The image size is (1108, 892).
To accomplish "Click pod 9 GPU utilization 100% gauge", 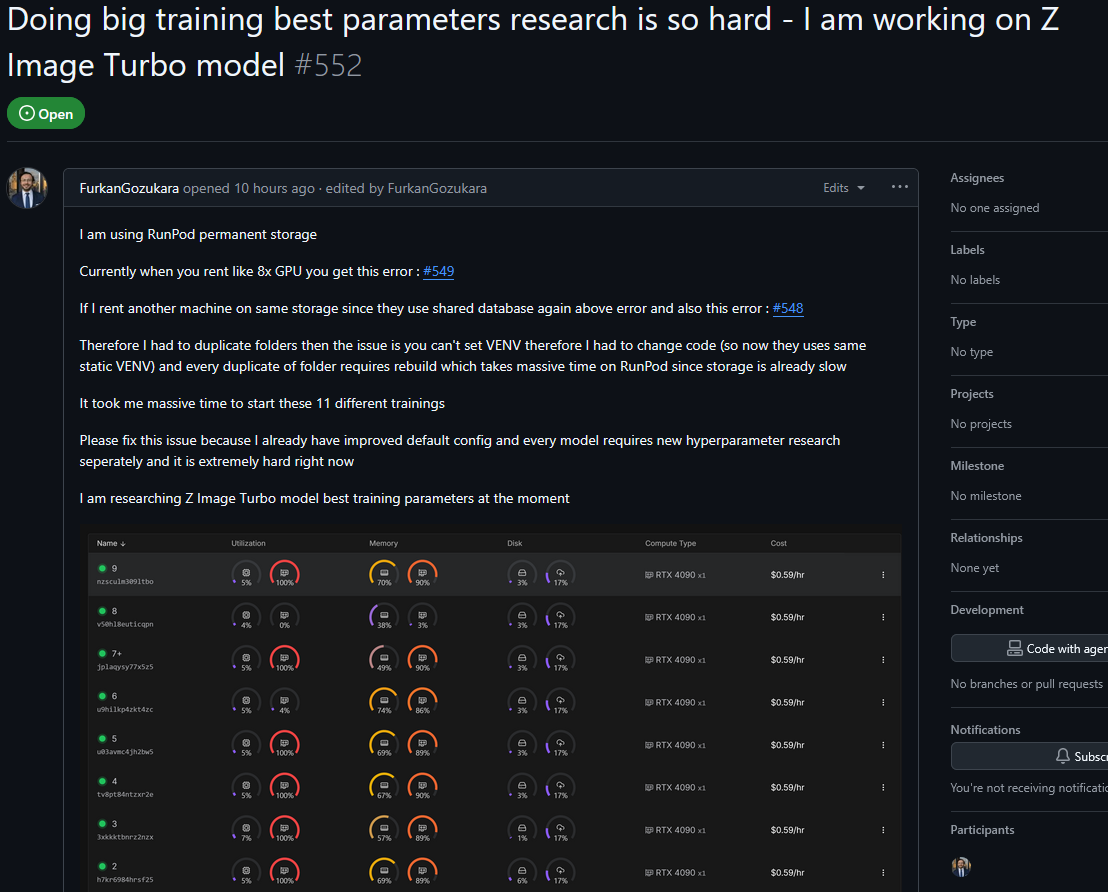I will (285, 574).
